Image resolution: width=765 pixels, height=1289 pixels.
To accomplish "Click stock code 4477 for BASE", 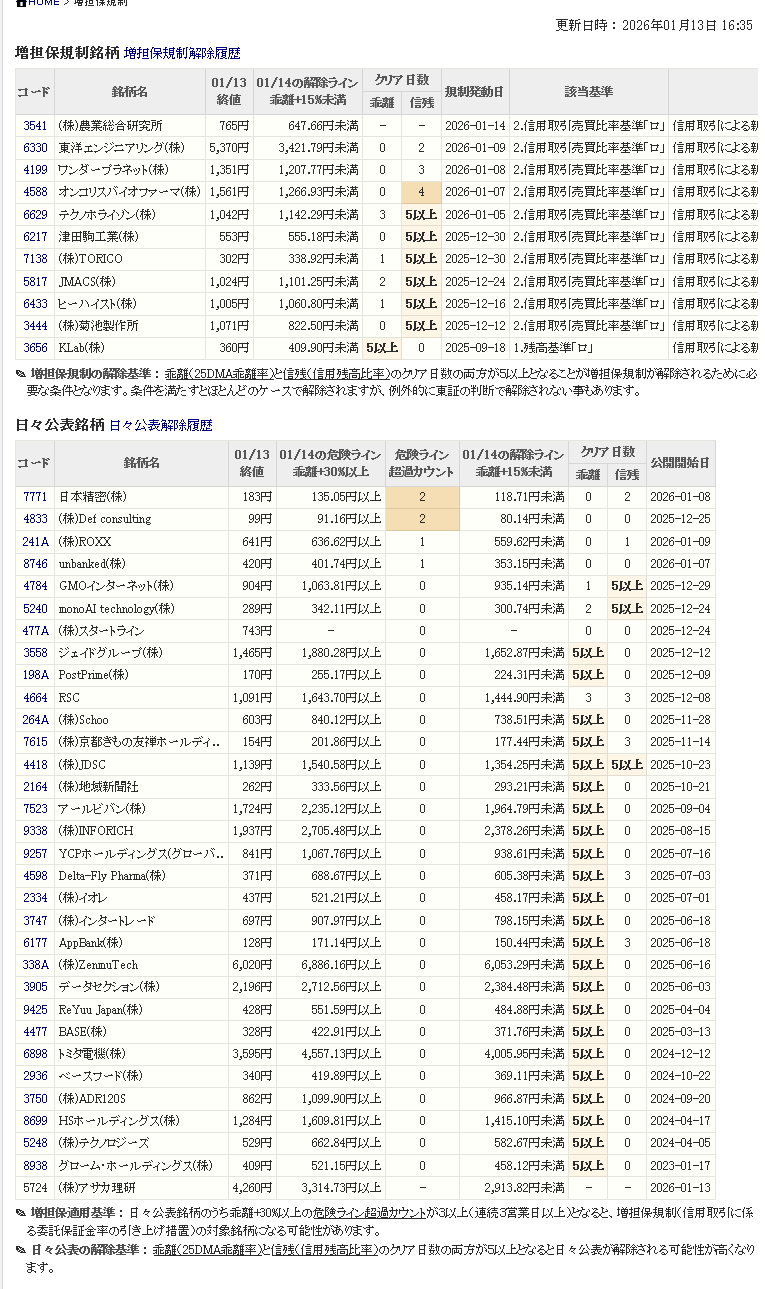I will [35, 1032].
